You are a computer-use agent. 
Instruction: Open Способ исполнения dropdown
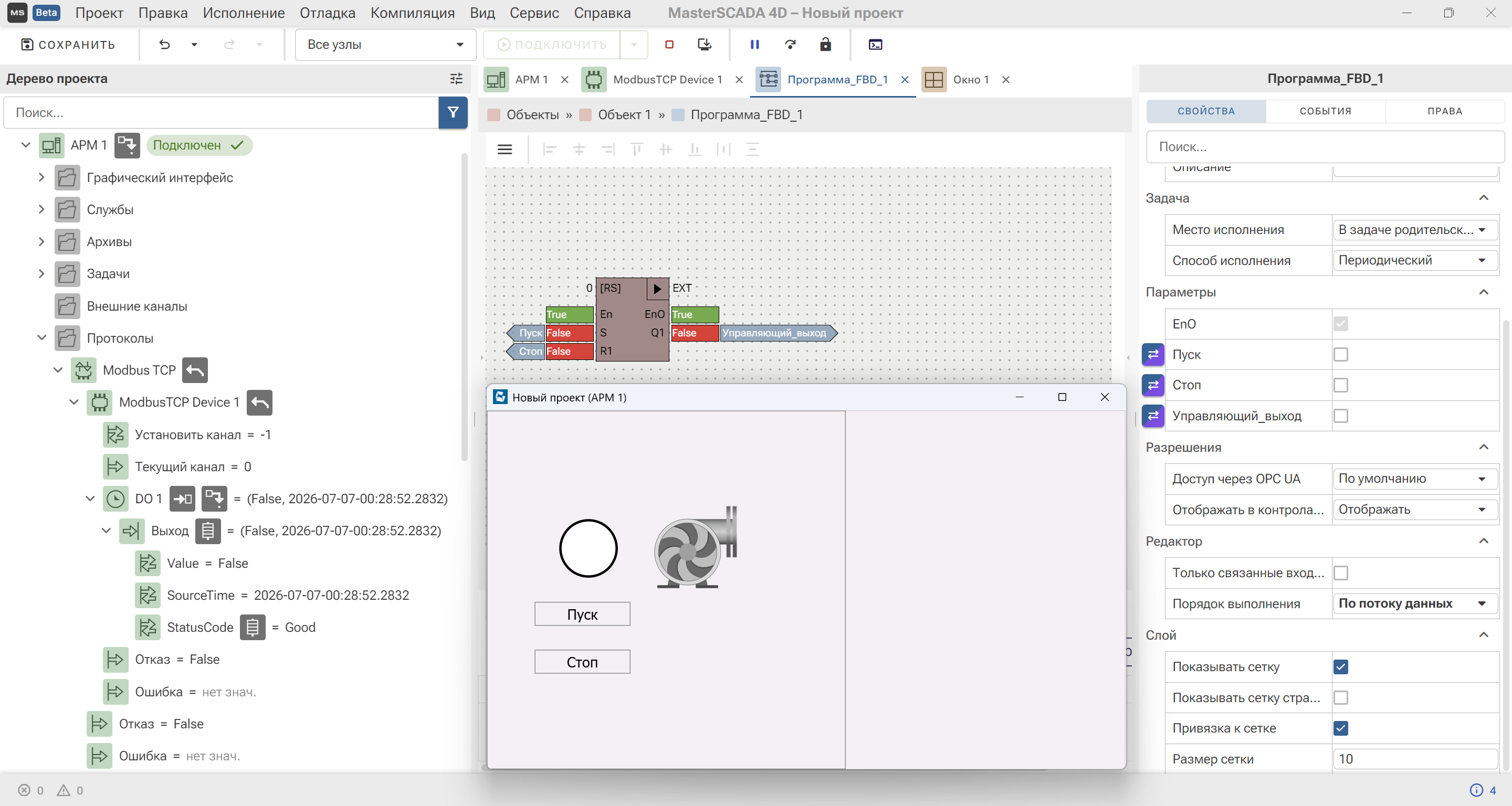click(x=1414, y=260)
